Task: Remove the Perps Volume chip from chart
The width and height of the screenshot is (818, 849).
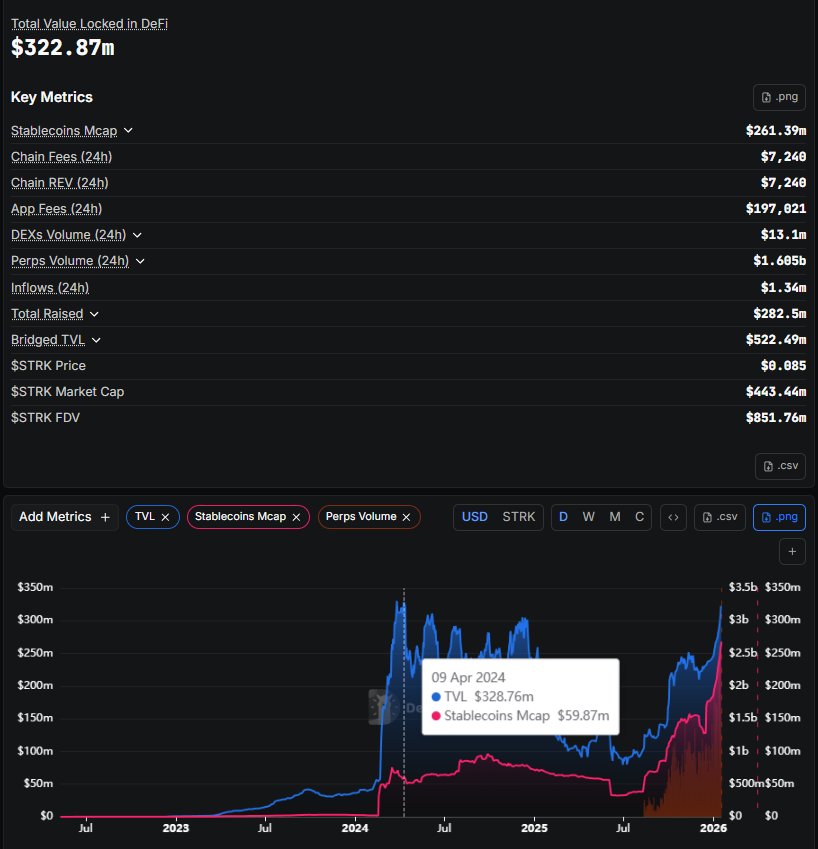Action: 406,517
